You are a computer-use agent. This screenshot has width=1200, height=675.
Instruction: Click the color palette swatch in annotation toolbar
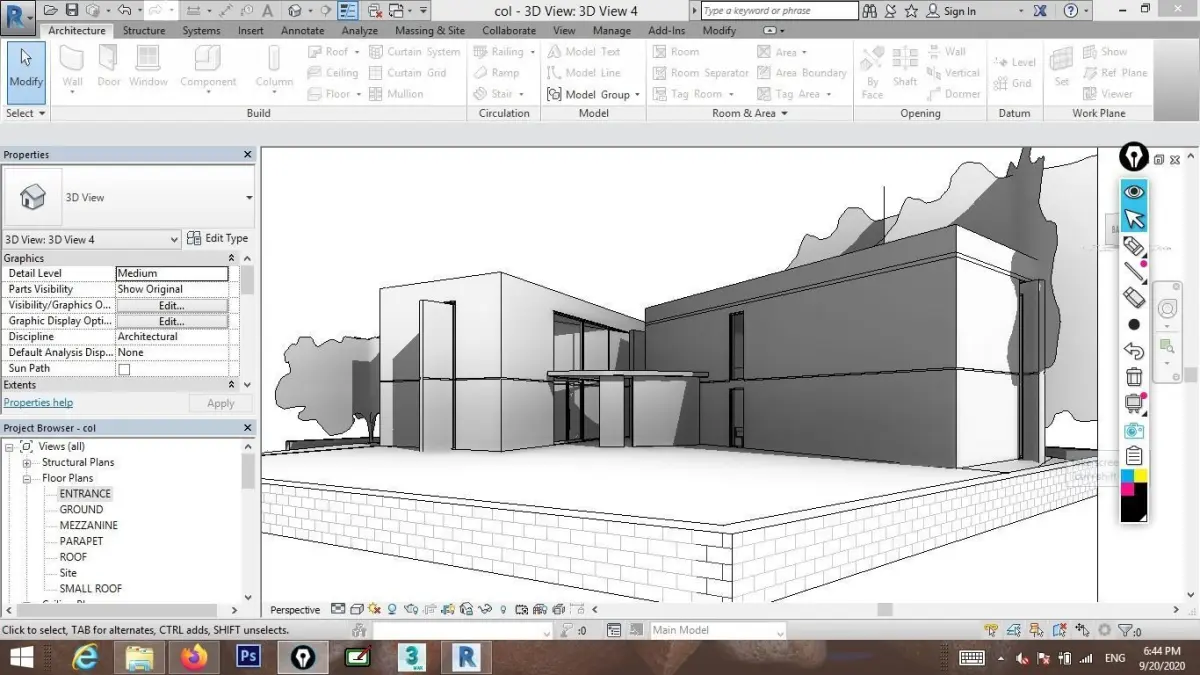click(x=1134, y=494)
